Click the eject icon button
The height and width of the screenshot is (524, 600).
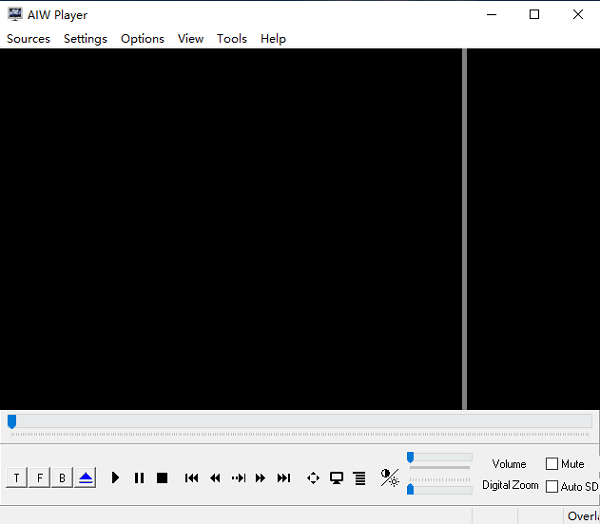(x=85, y=478)
